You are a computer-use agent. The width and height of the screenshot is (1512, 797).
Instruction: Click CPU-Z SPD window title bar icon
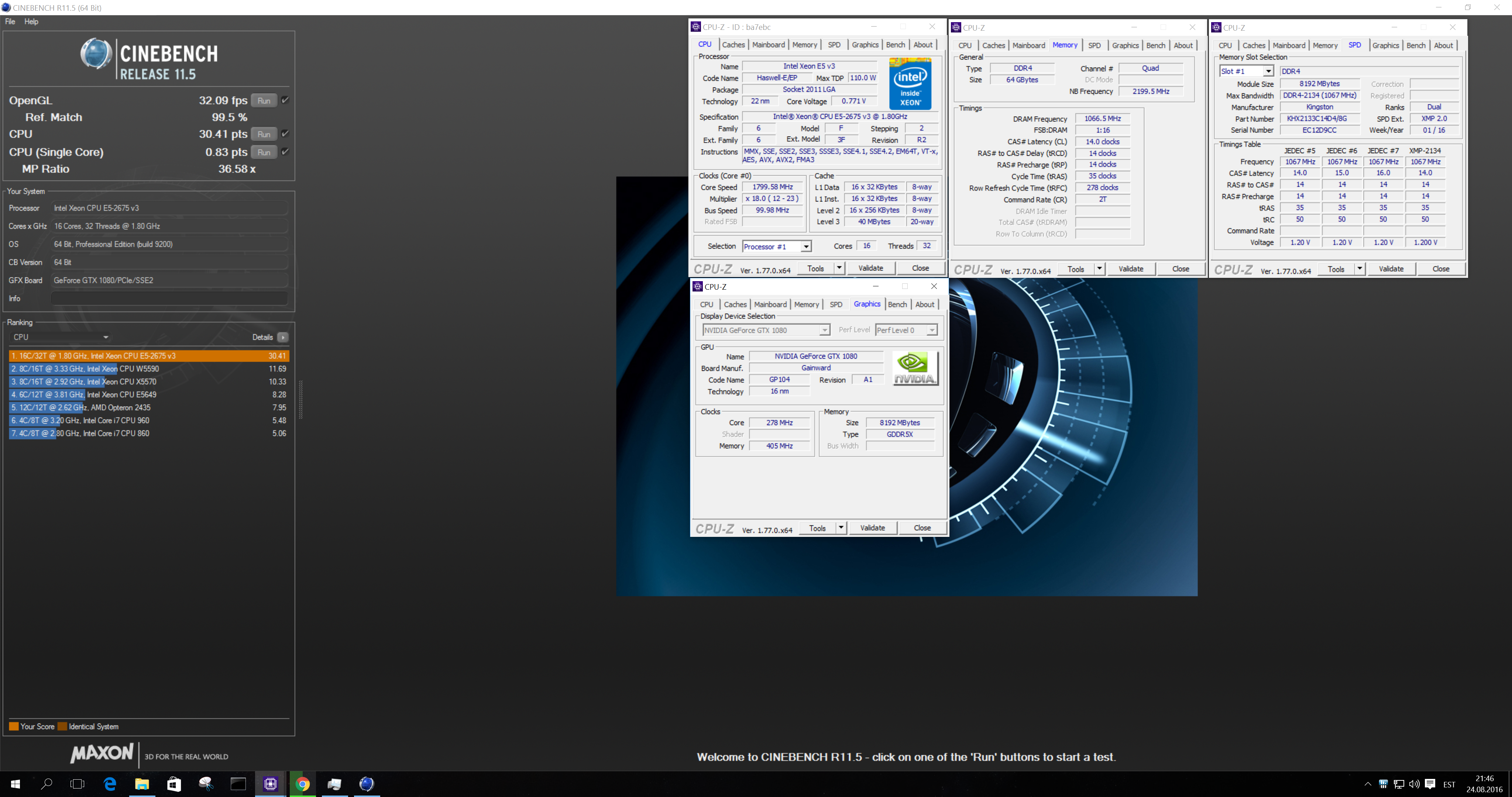pyautogui.click(x=1216, y=28)
